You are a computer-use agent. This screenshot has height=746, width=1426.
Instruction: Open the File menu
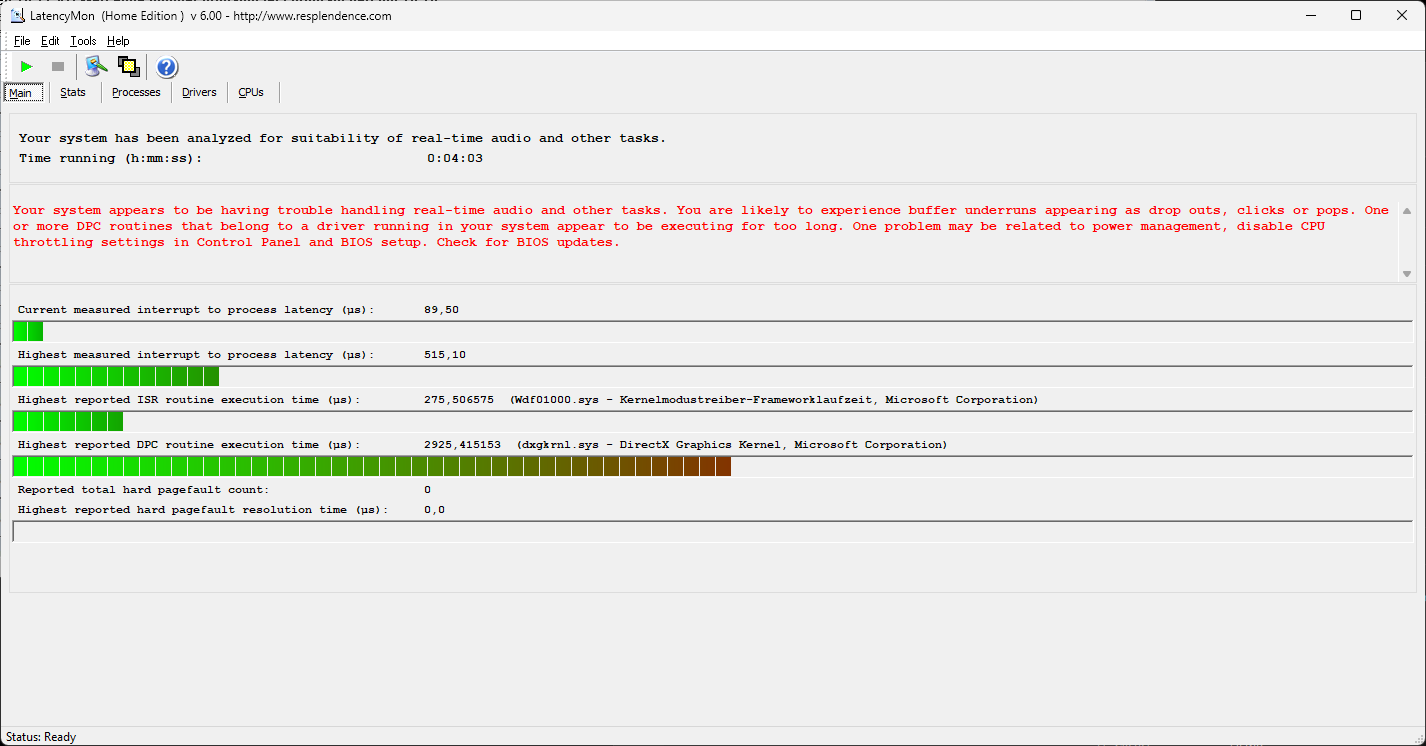[22, 41]
